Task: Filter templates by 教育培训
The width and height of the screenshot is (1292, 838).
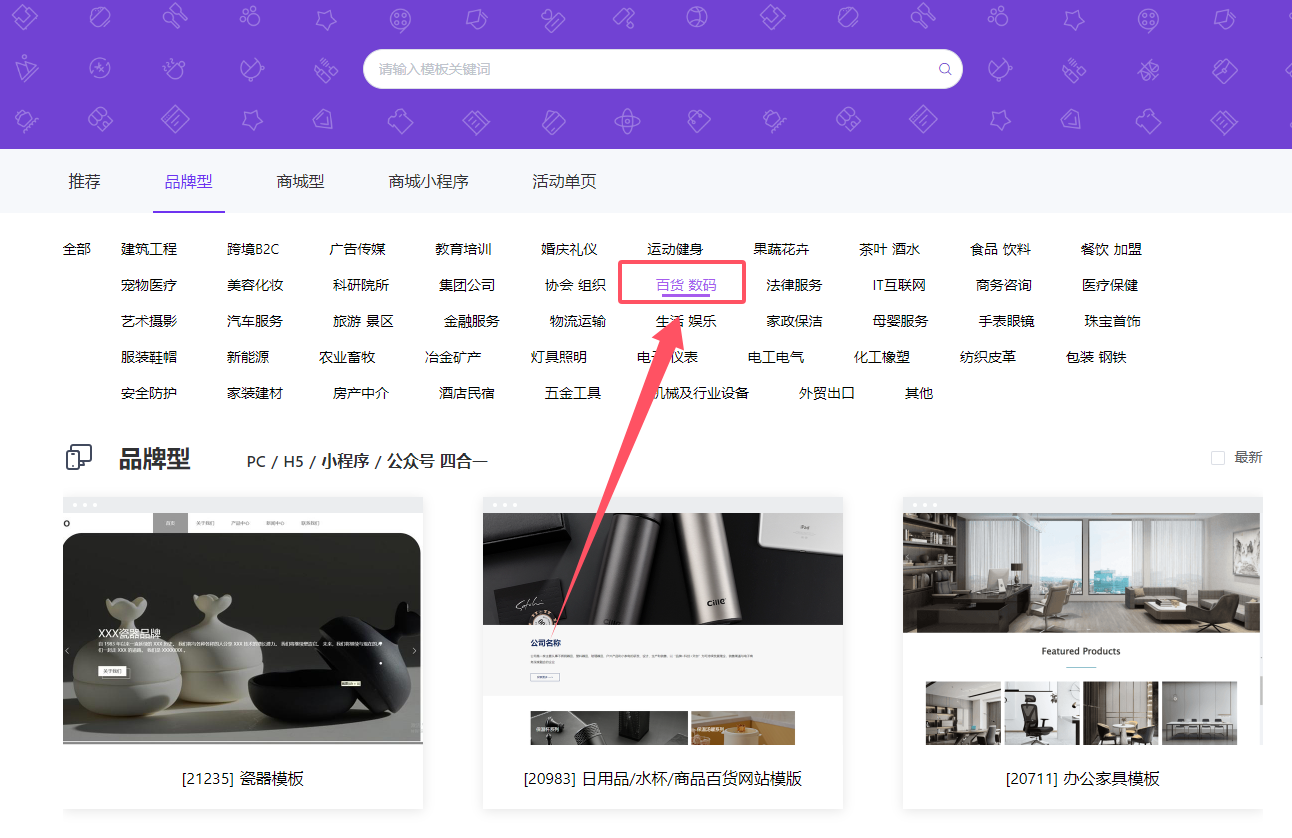Action: [464, 249]
